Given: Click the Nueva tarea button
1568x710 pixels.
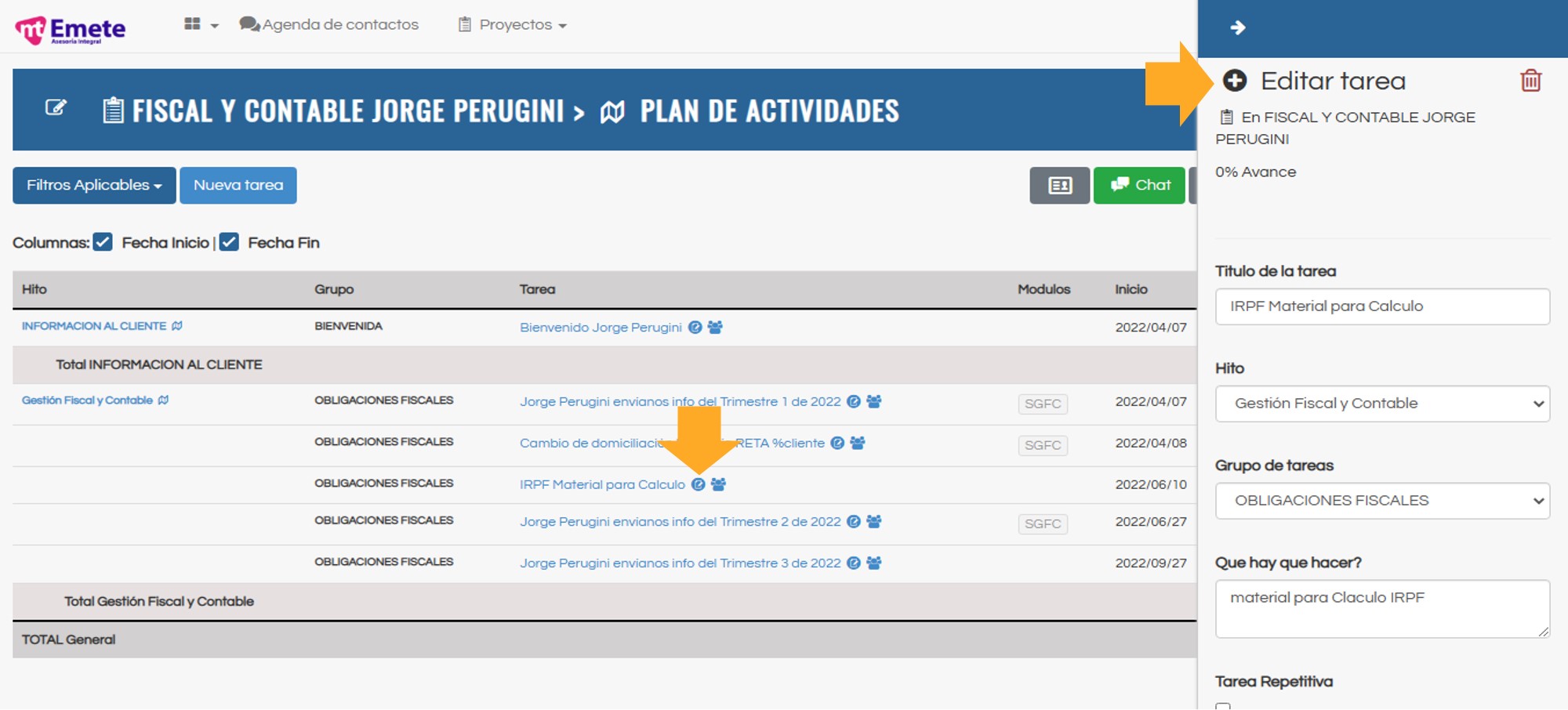Looking at the screenshot, I should (x=238, y=186).
